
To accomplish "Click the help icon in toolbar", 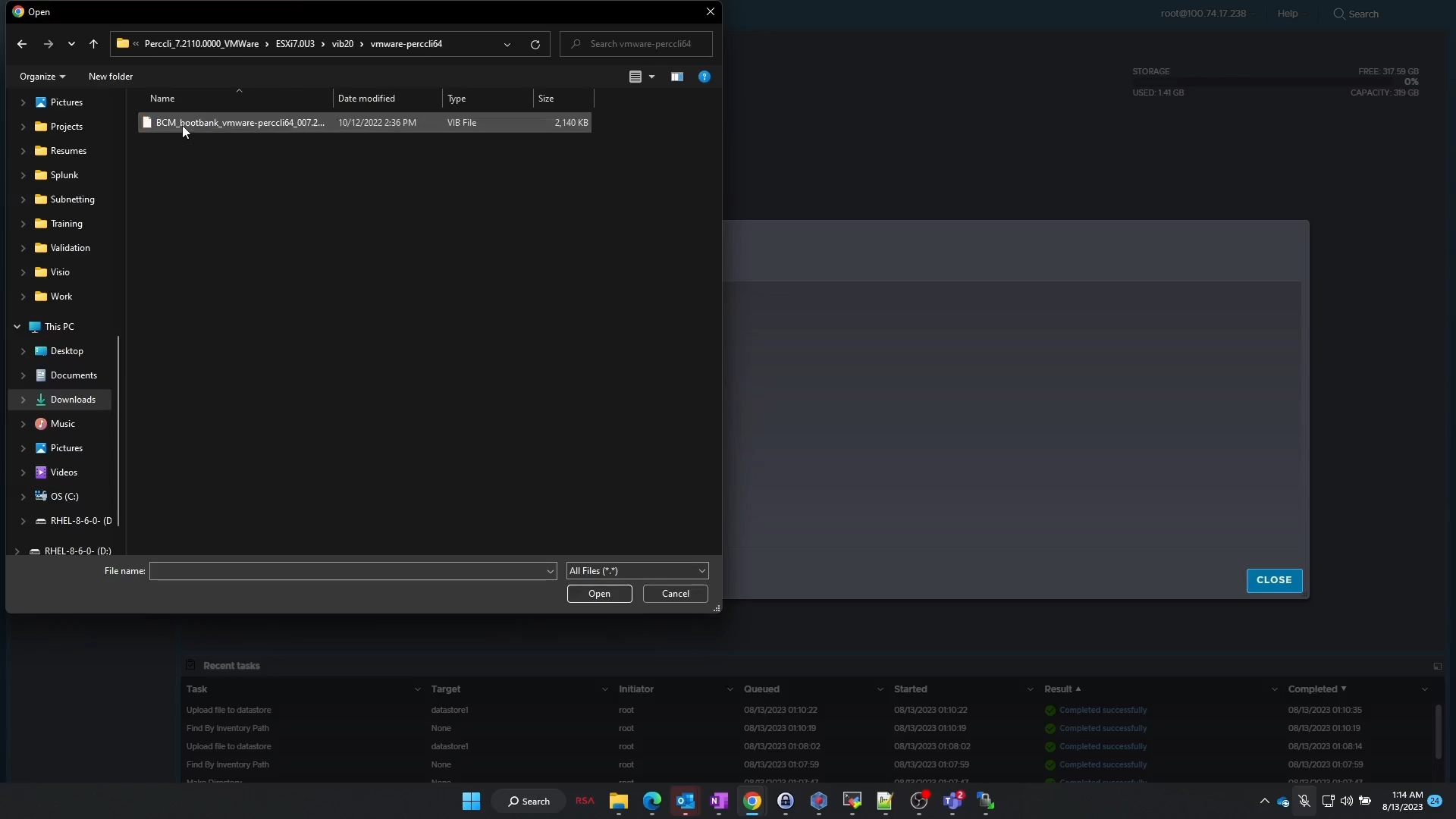I will 705,76.
